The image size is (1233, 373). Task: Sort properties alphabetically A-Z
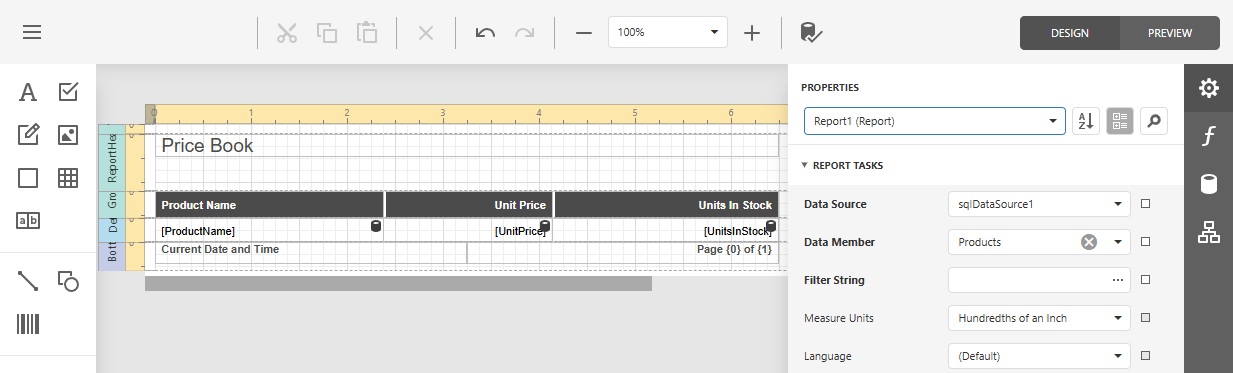coord(1085,121)
